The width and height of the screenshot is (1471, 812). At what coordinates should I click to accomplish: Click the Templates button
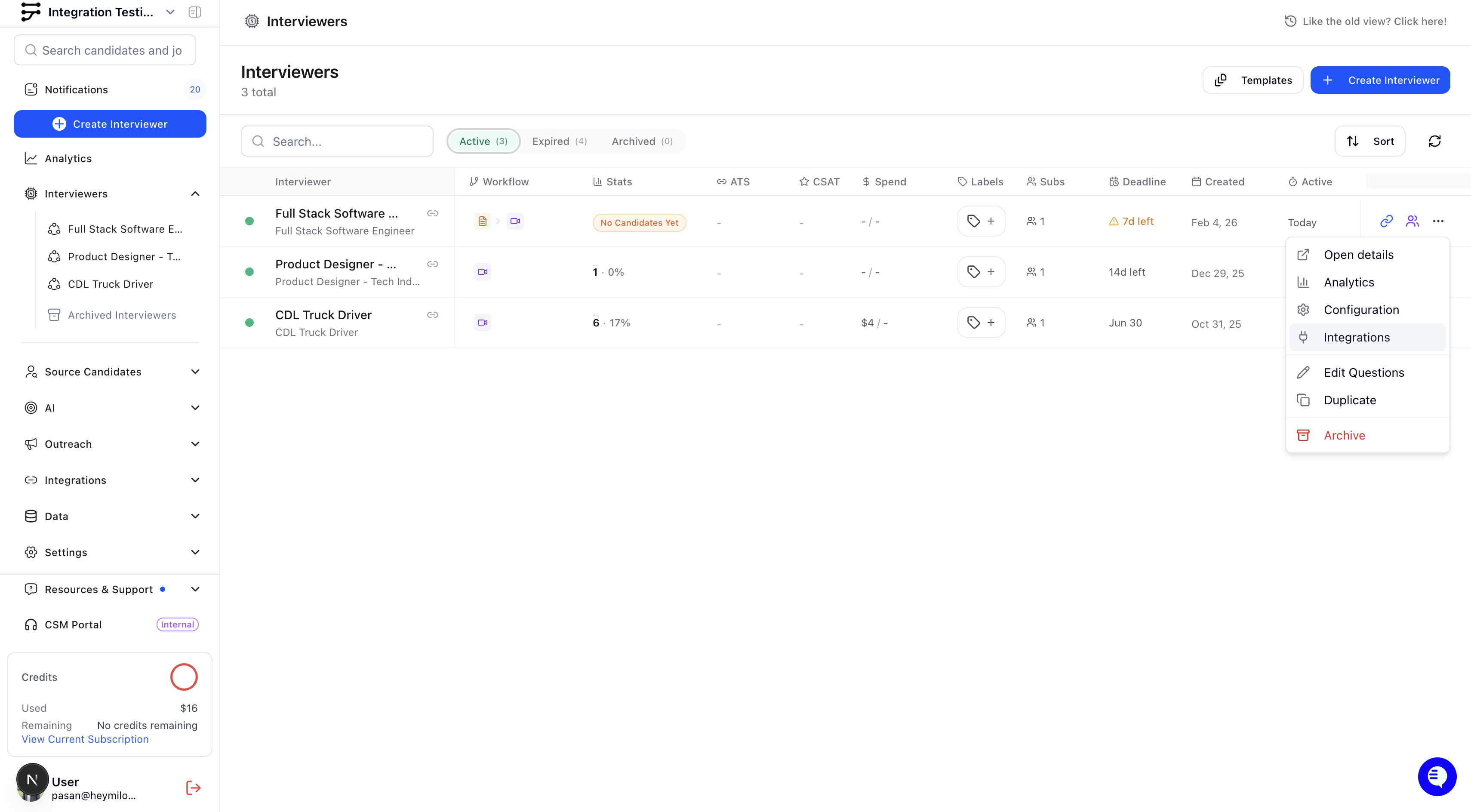coord(1253,80)
